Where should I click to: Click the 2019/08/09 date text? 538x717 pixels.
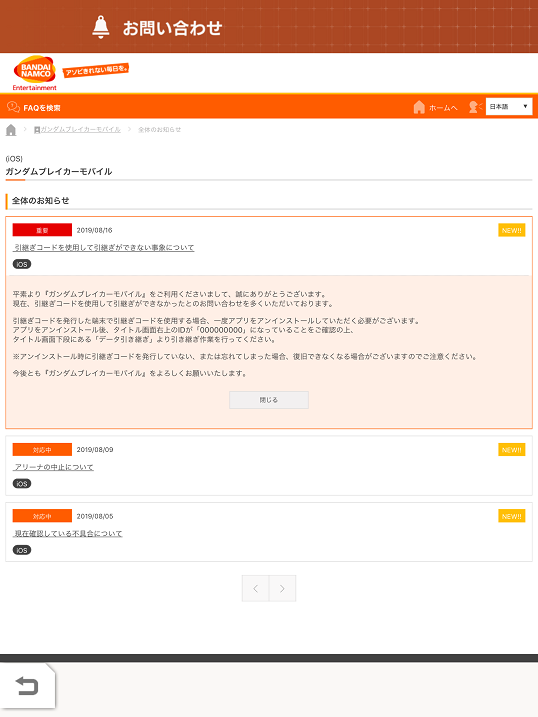coord(95,450)
